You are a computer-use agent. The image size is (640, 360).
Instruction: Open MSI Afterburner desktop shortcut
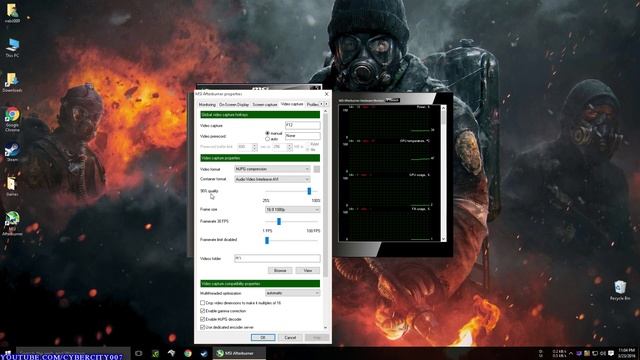(12, 223)
